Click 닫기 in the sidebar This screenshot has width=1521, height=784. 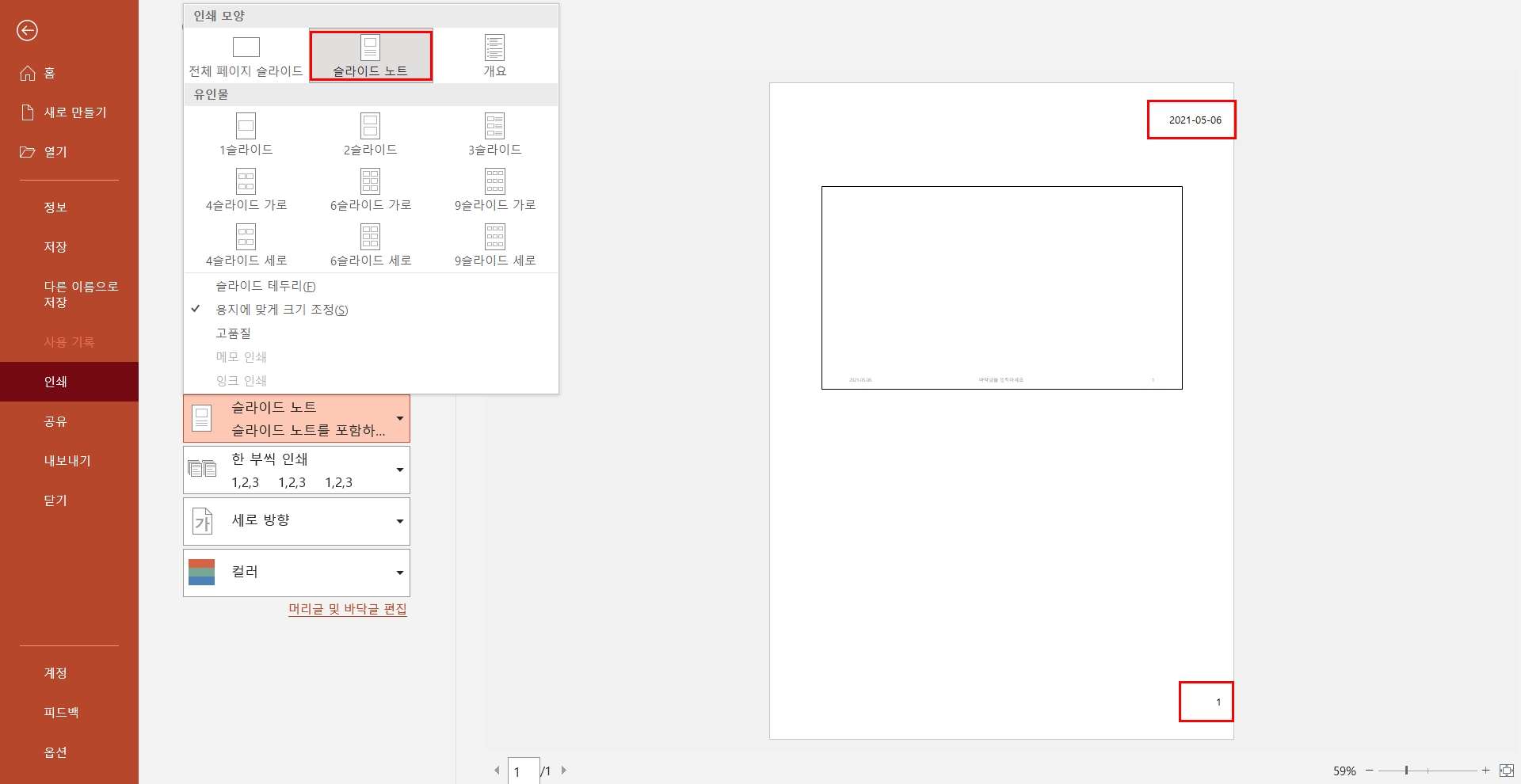(x=69, y=500)
